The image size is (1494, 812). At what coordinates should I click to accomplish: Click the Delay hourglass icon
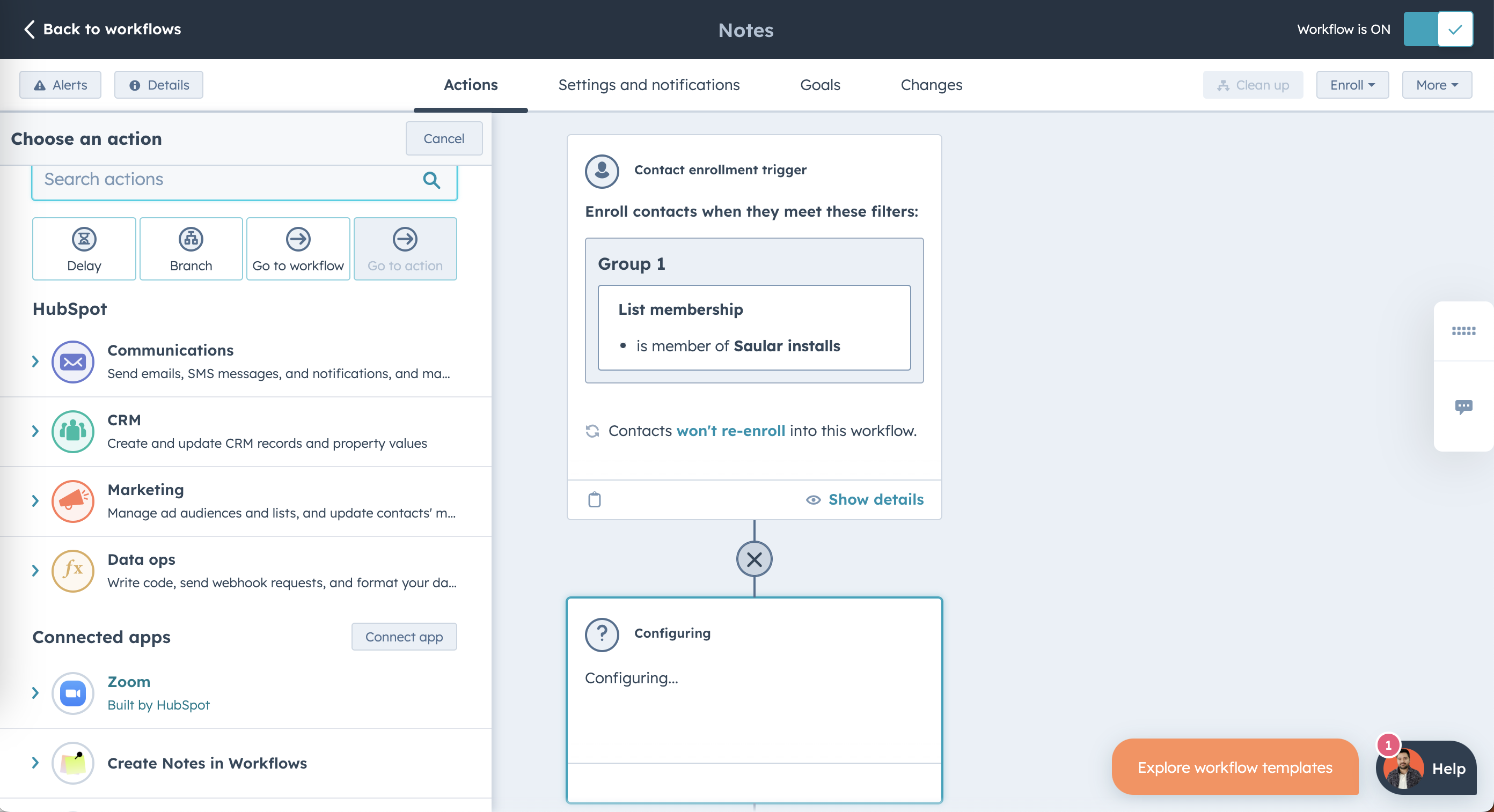click(x=84, y=239)
